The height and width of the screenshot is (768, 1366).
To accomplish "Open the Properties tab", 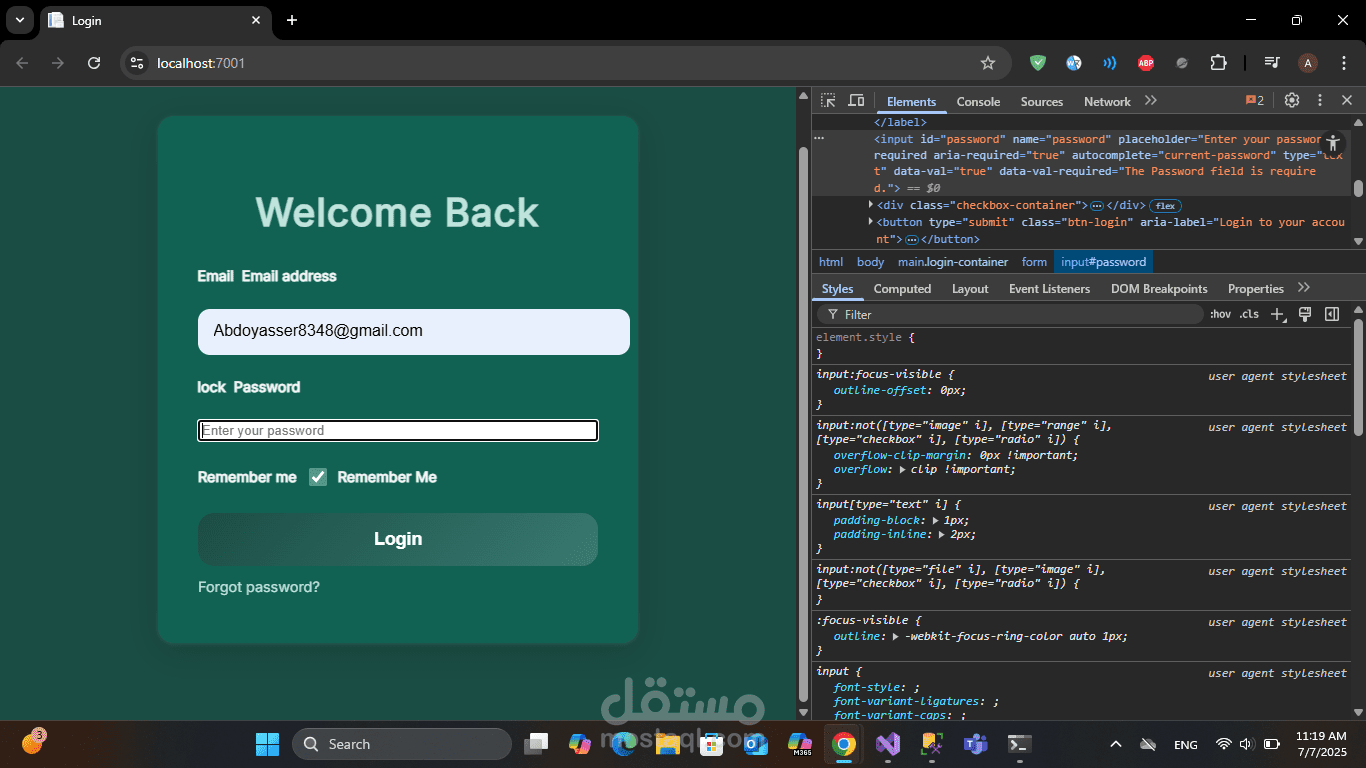I will (1255, 289).
